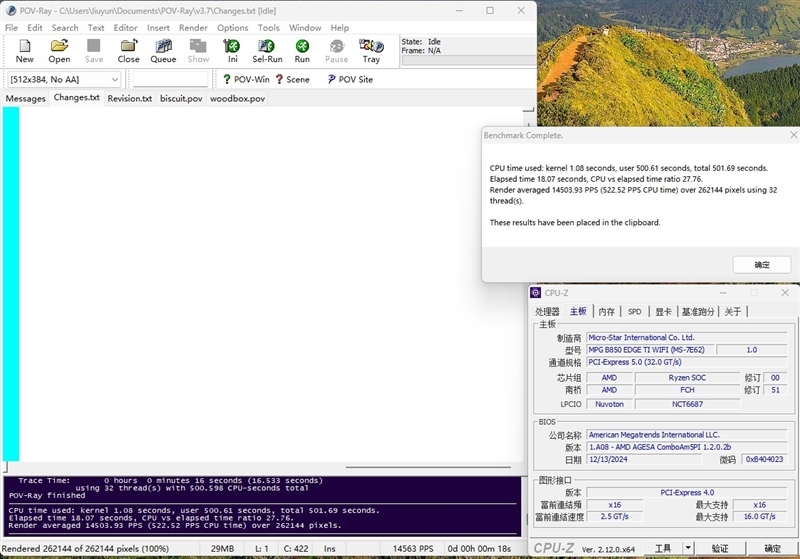Open the Insert menu
Viewport: 800px width, 559px height.
(158, 28)
